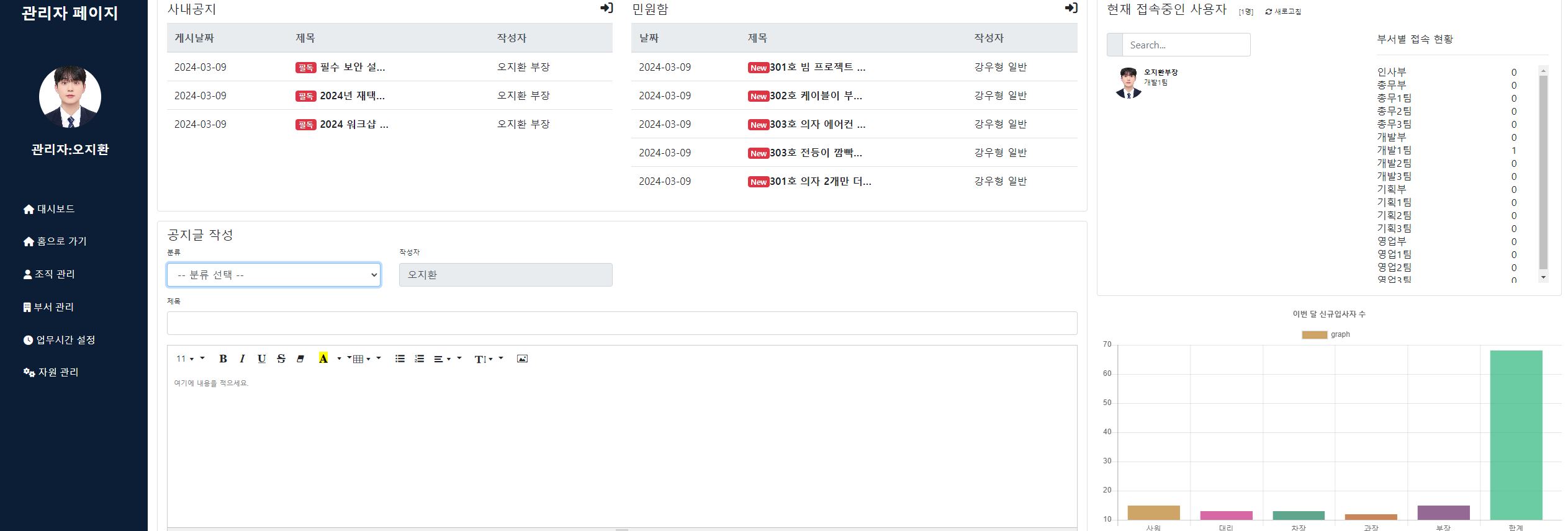Screen dimensions: 1568x531
Task: Open the notice titled 필수 보안 설...
Action: [352, 67]
